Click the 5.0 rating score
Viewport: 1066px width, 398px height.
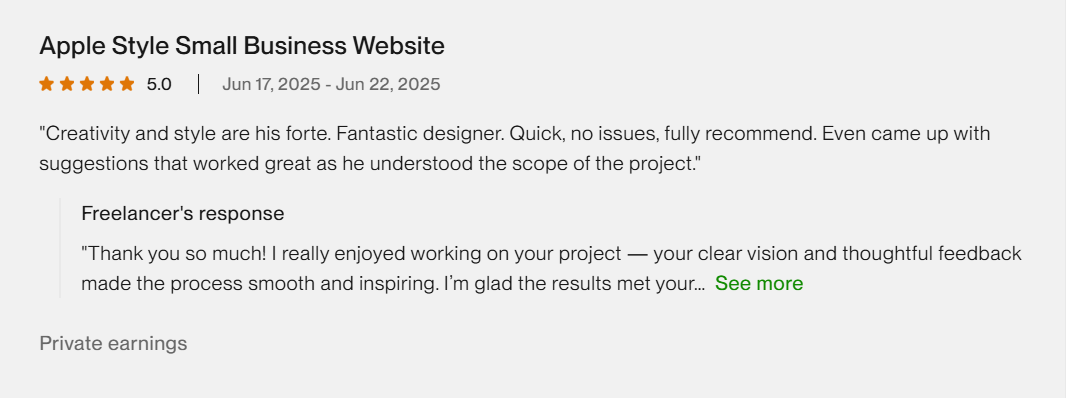click(159, 84)
